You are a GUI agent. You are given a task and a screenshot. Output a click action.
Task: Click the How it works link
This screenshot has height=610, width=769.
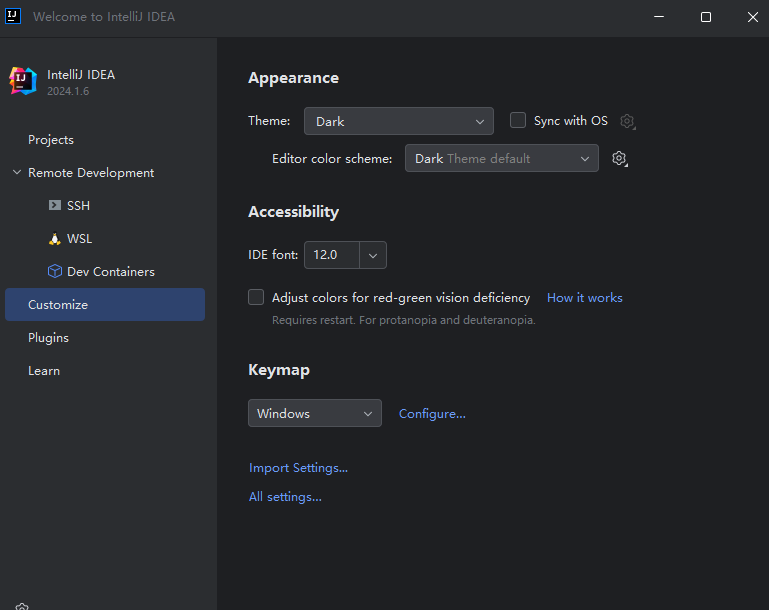585,298
